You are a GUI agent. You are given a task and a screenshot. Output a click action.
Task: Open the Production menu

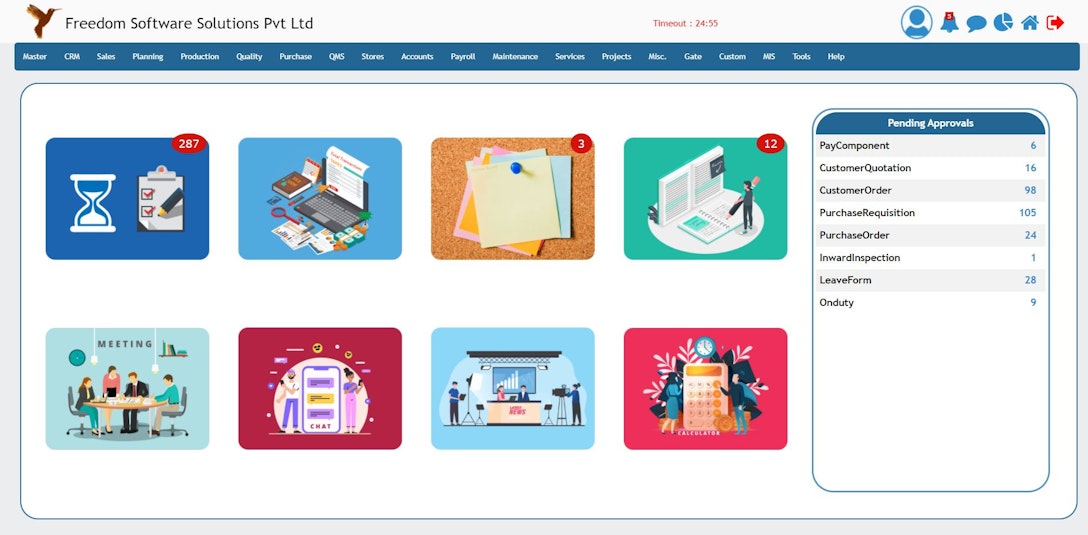click(200, 57)
